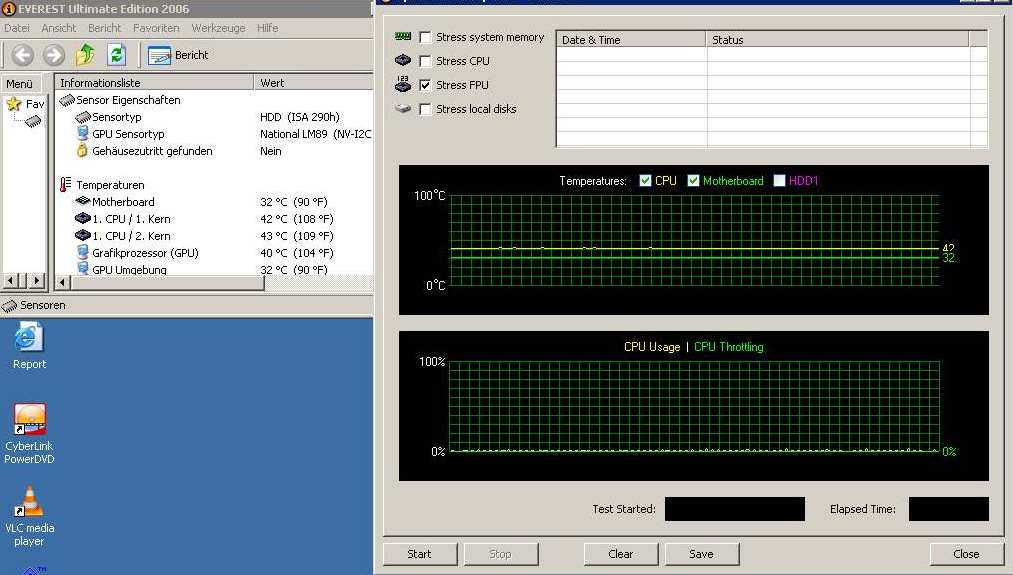Screen dimensions: 1013x575
Task: Open CyberLink PowerDVD desktop shortcut
Action: (29, 434)
